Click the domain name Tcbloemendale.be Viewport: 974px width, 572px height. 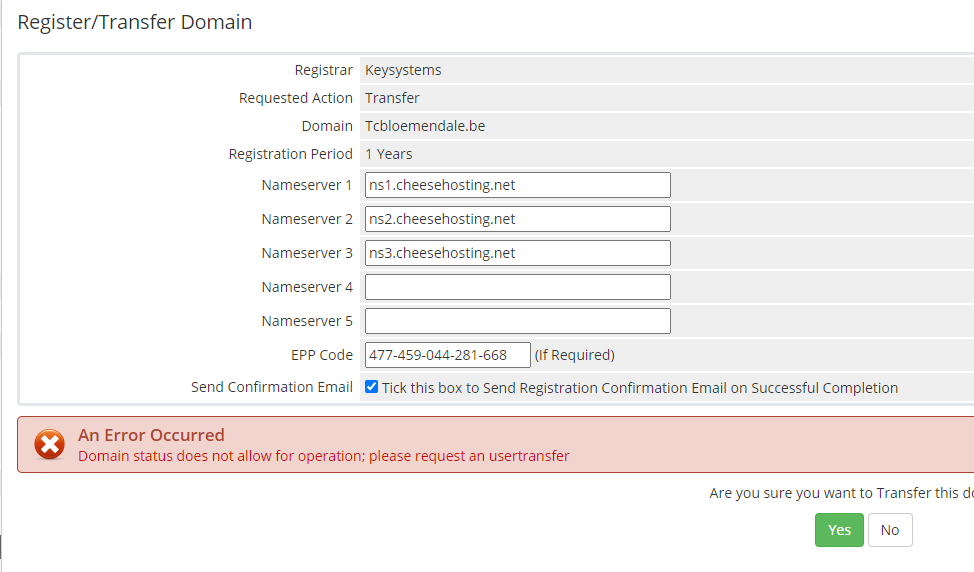(x=425, y=126)
